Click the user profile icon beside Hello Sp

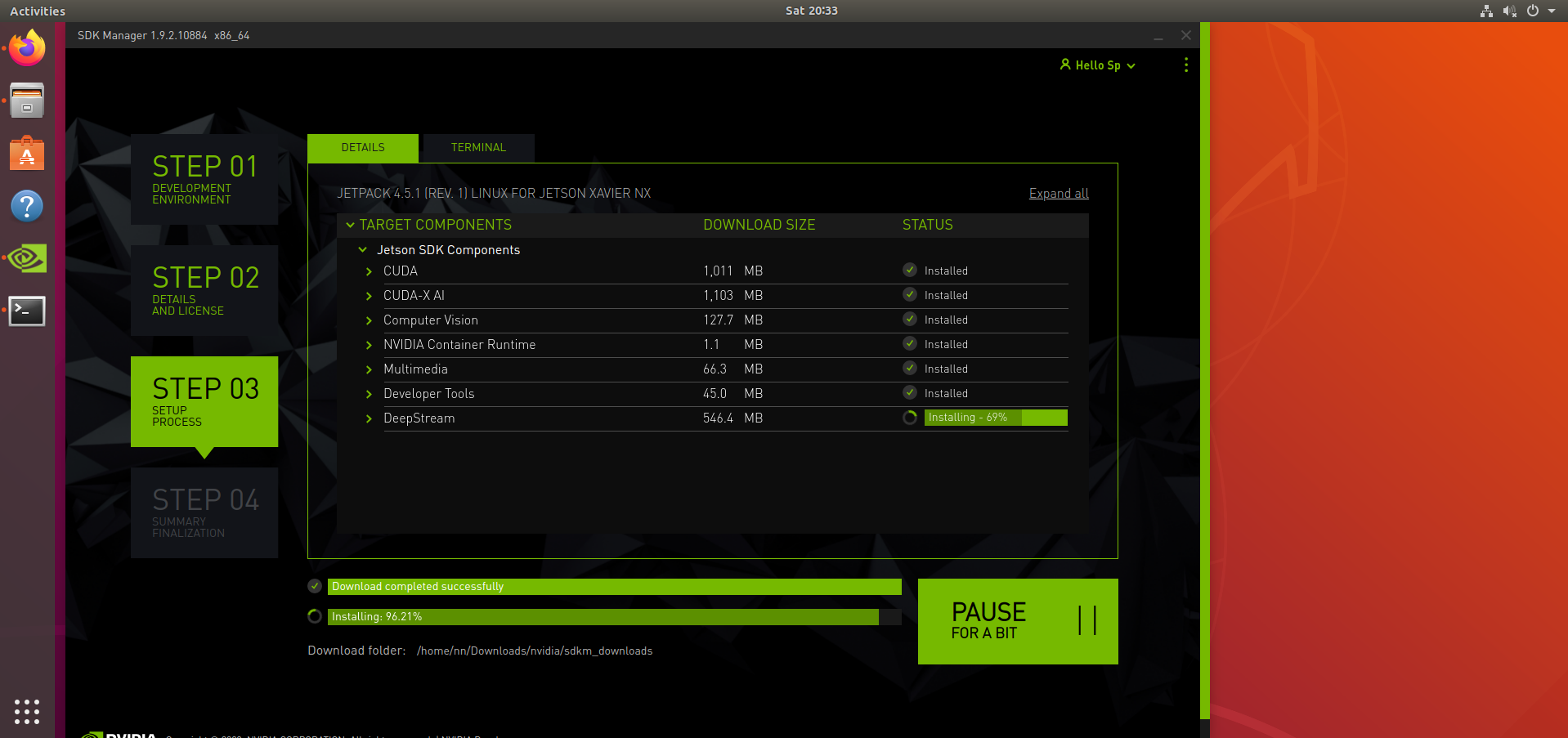[1065, 65]
